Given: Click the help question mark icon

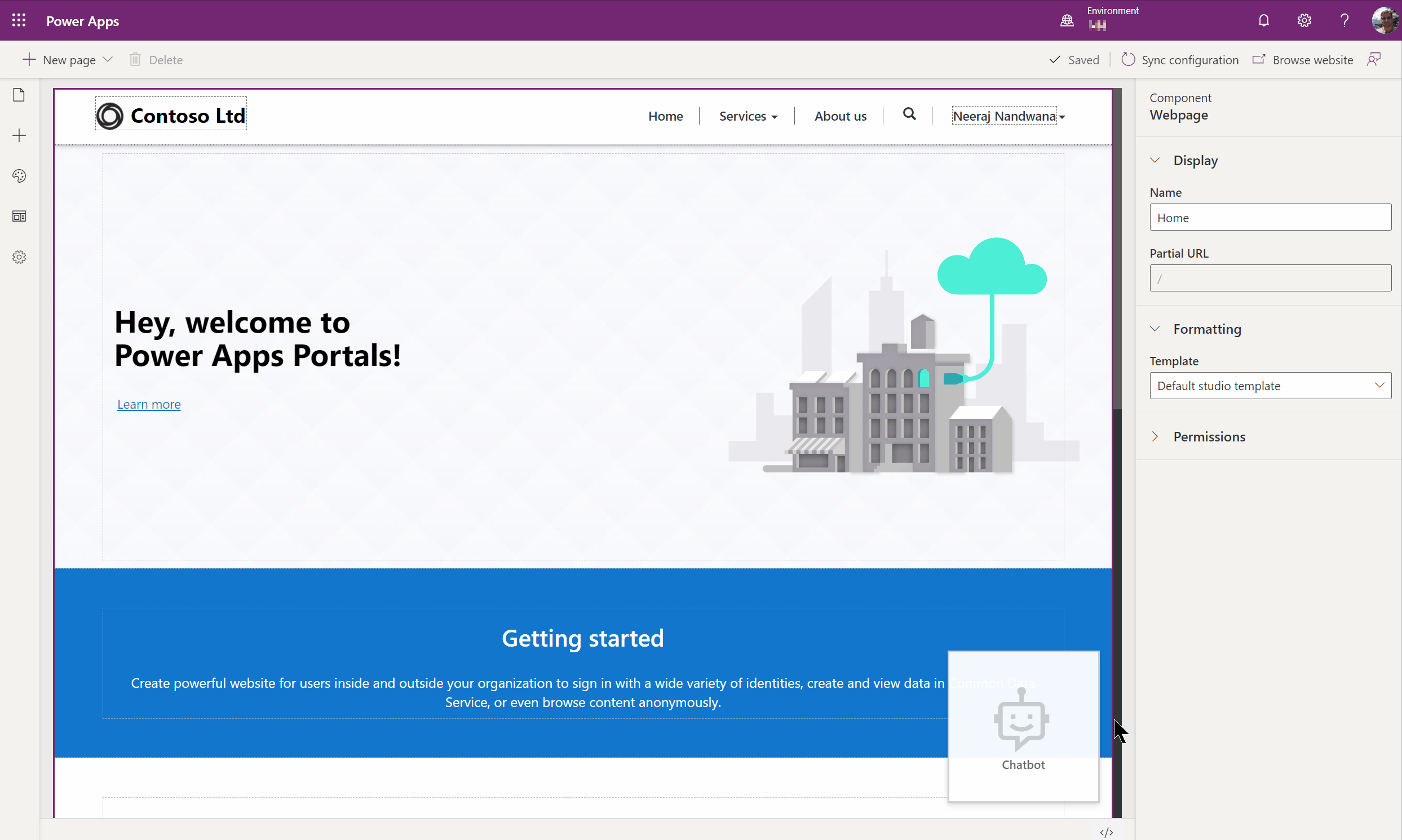Looking at the screenshot, I should pyautogui.click(x=1344, y=20).
